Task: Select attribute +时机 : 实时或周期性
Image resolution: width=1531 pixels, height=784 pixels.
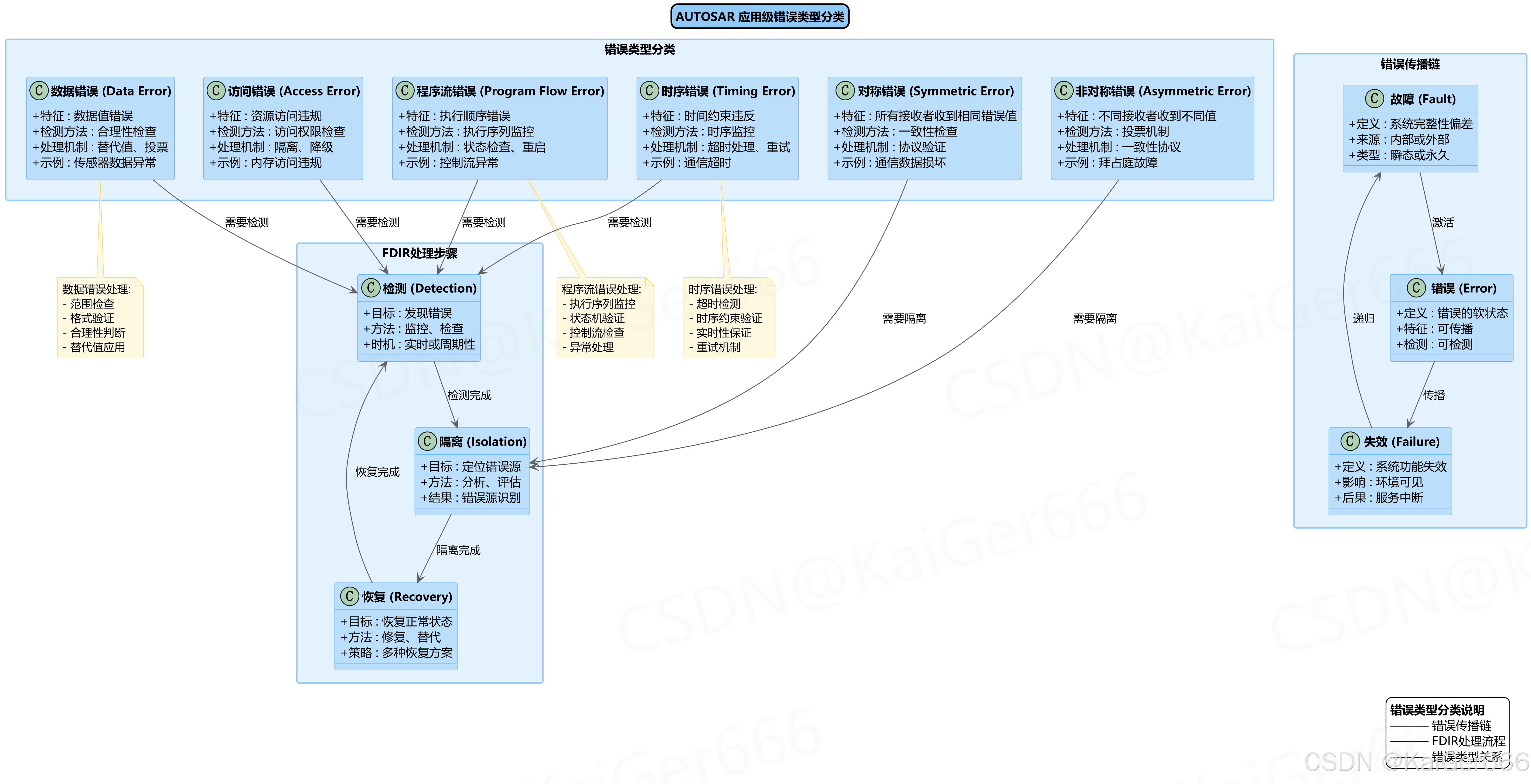Action: pos(420,344)
